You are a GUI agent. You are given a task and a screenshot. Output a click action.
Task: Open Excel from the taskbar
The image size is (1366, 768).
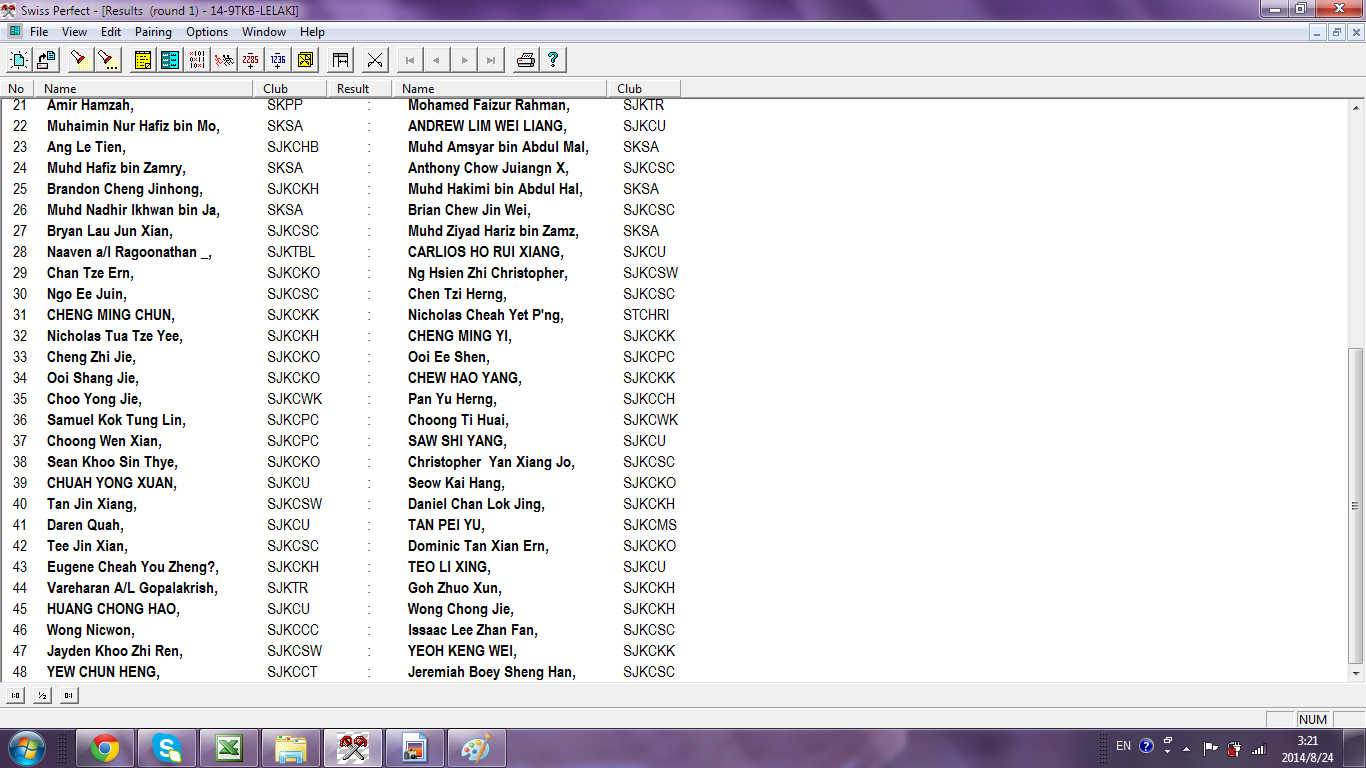point(228,748)
